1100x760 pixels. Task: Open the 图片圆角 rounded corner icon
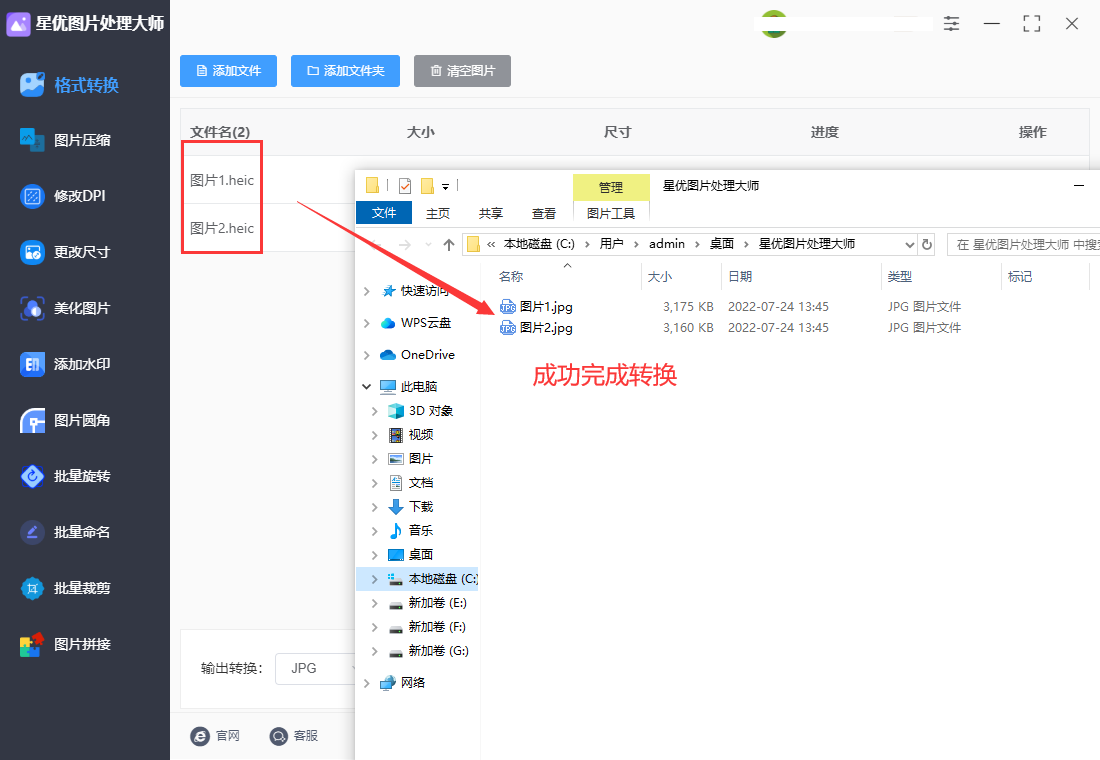pos(32,420)
